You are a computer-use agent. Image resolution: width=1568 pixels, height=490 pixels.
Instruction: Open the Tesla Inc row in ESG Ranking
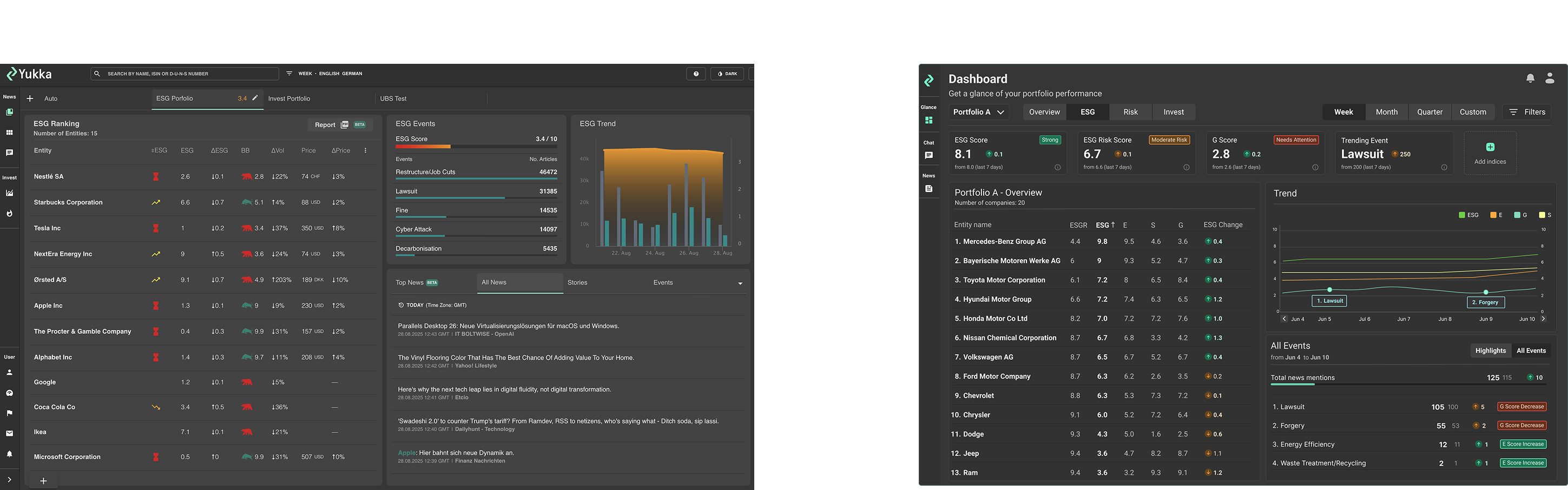pos(204,228)
